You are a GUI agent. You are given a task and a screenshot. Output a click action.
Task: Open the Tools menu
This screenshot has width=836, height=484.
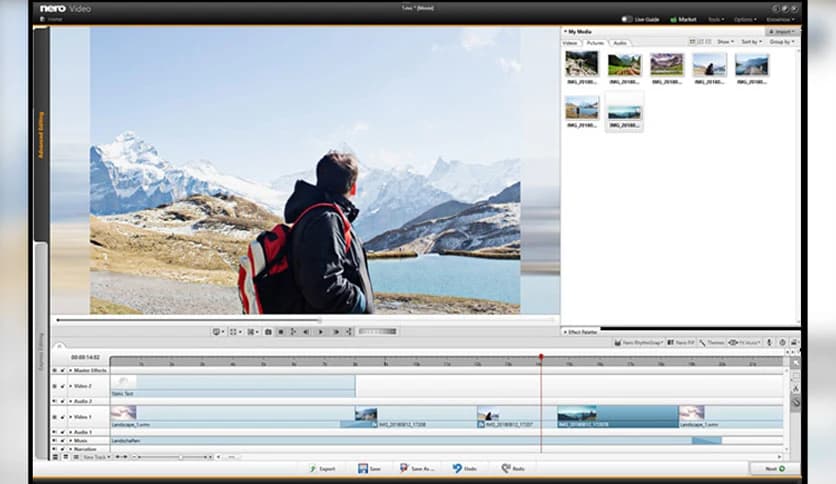click(x=716, y=19)
